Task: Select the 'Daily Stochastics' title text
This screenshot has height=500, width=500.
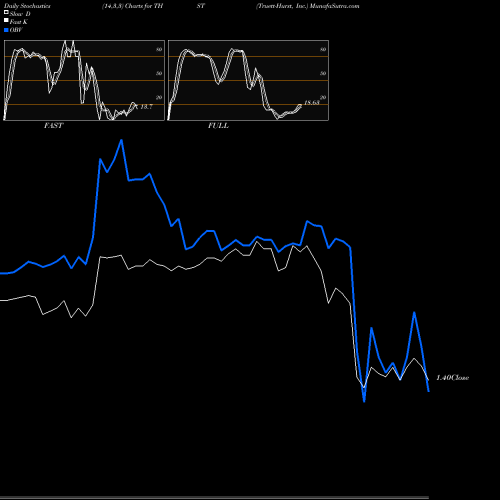Action: tap(27, 6)
